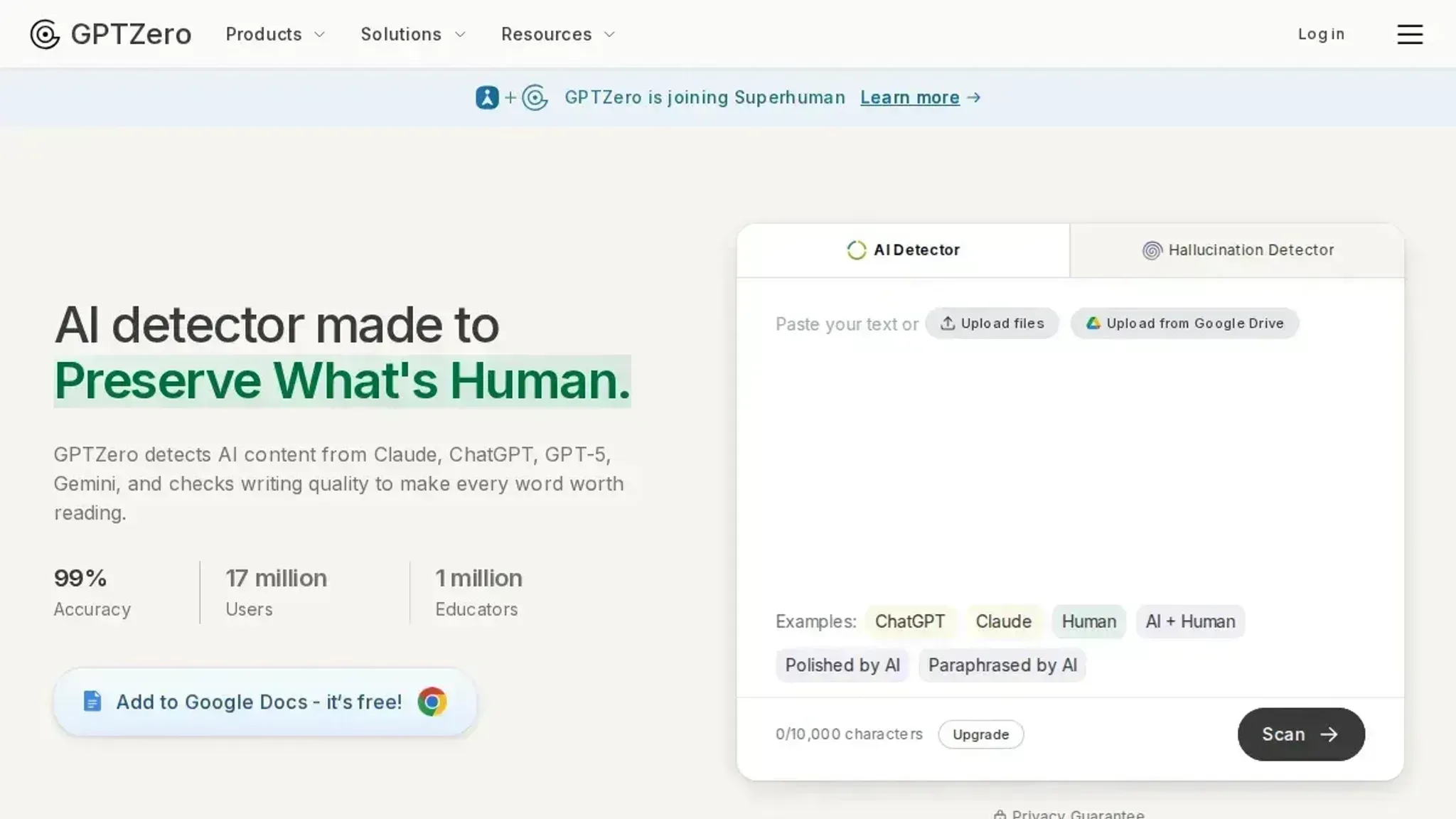This screenshot has height=819, width=1456.
Task: Click the Chrome browser icon
Action: tap(432, 702)
